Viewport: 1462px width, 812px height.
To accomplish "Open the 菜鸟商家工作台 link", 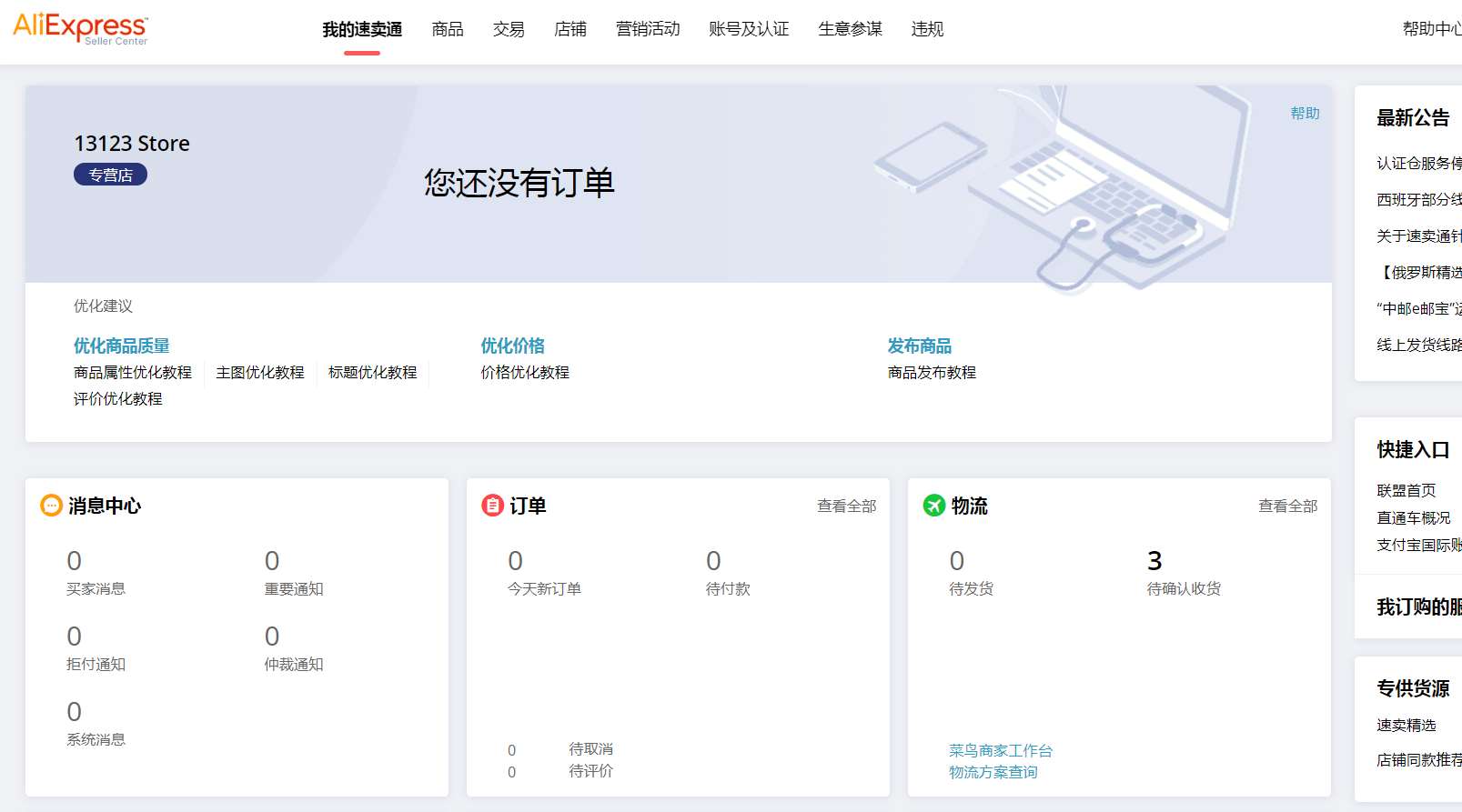I will point(1001,750).
